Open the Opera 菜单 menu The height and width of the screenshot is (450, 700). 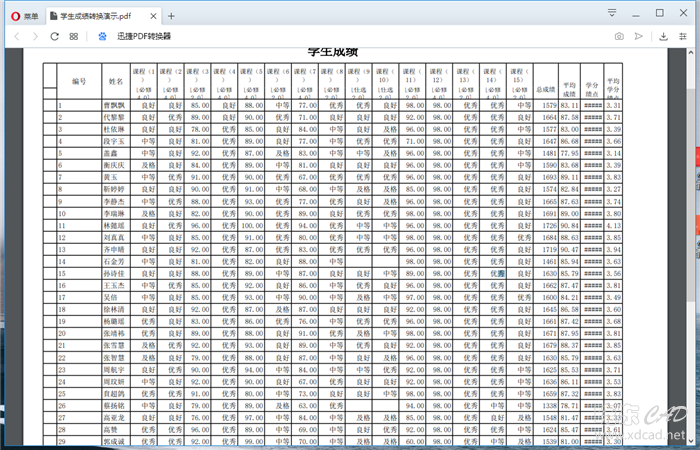tap(25, 16)
